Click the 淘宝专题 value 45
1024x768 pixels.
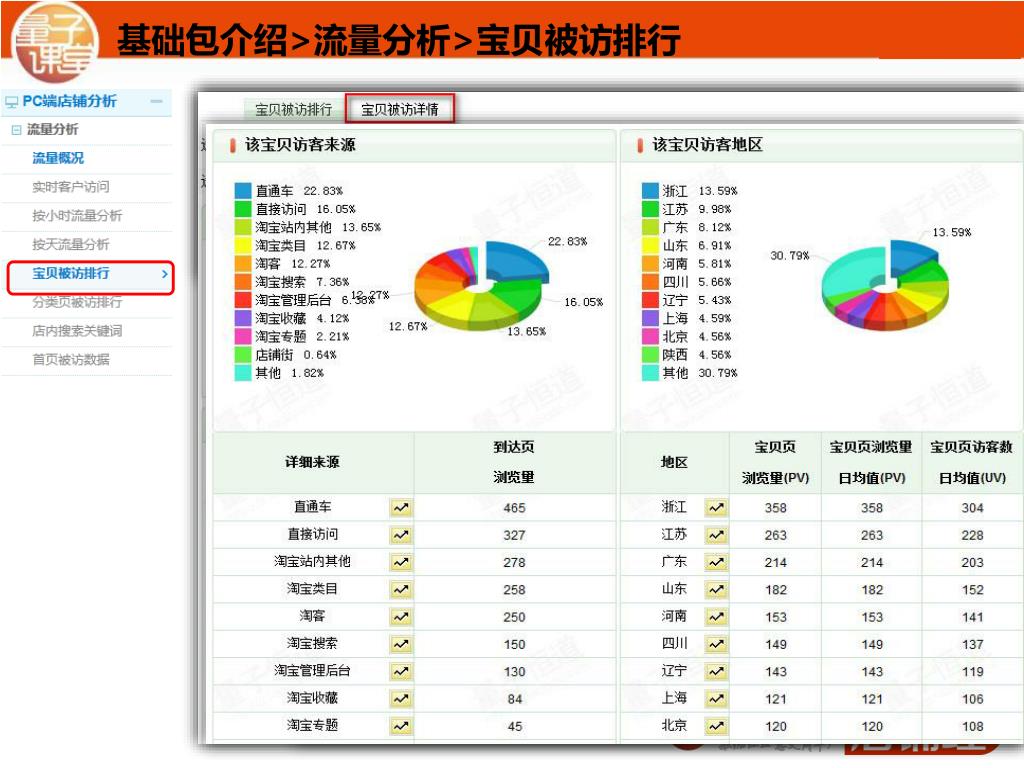515,727
